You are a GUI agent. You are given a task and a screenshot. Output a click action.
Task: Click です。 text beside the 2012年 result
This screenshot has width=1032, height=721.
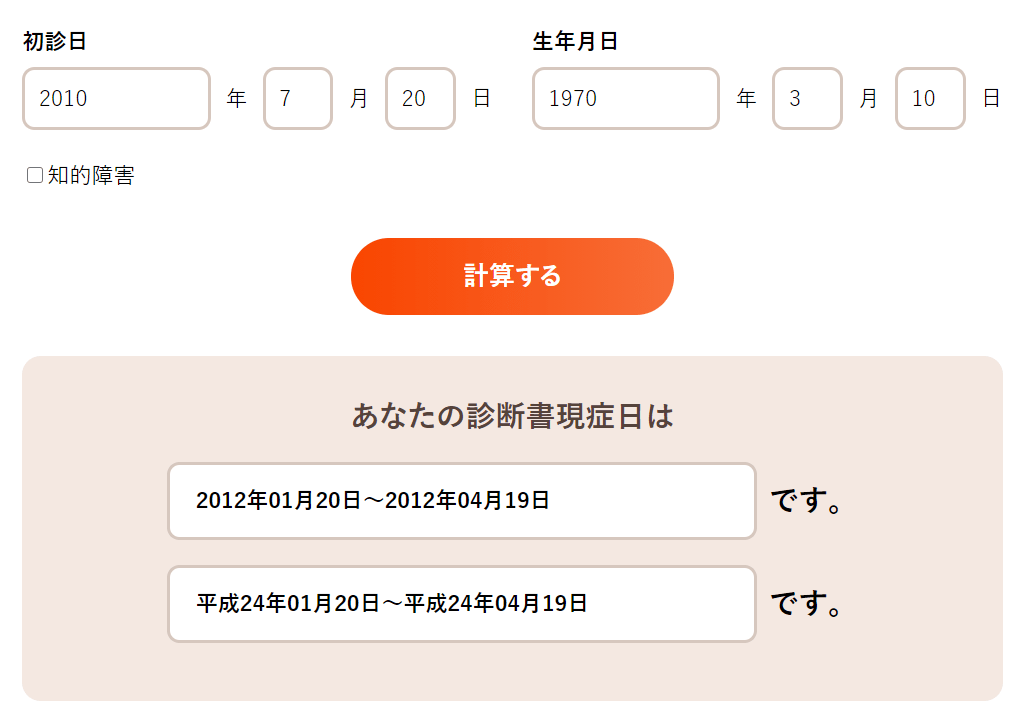point(807,501)
